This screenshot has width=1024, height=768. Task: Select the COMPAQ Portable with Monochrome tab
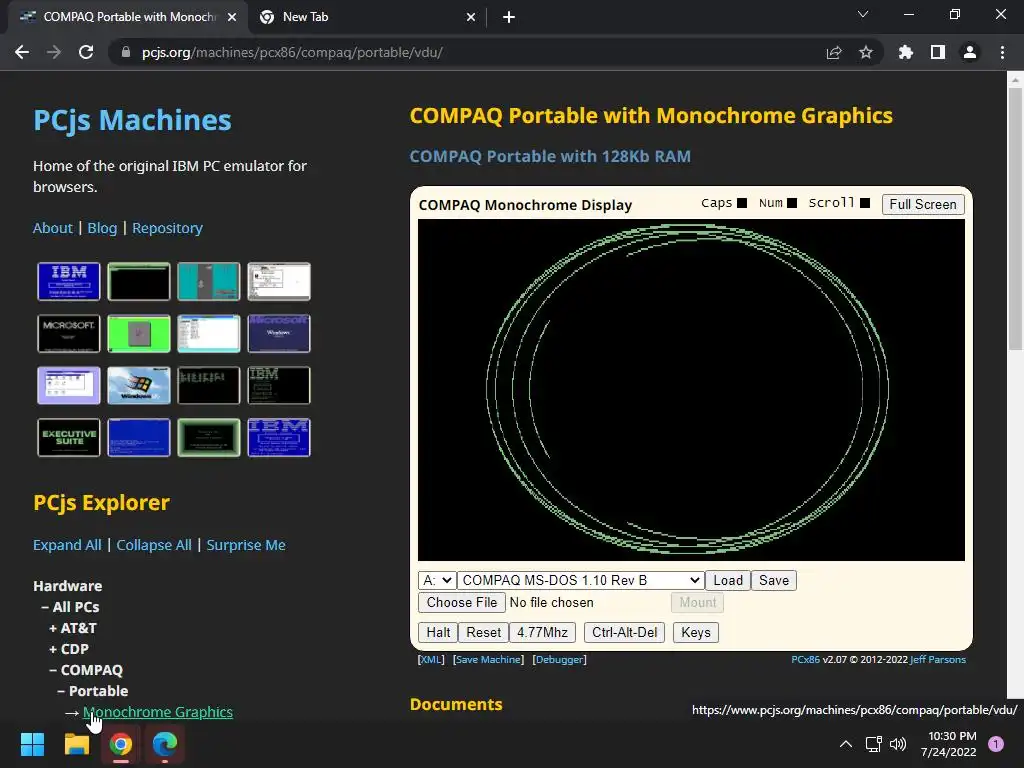click(128, 17)
